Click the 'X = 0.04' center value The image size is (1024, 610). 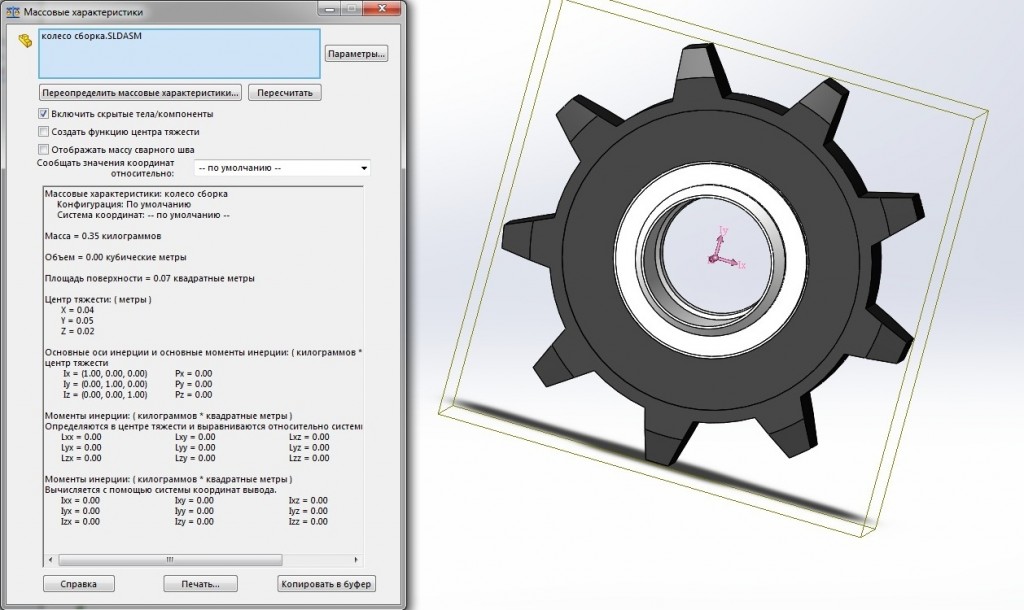click(x=77, y=310)
